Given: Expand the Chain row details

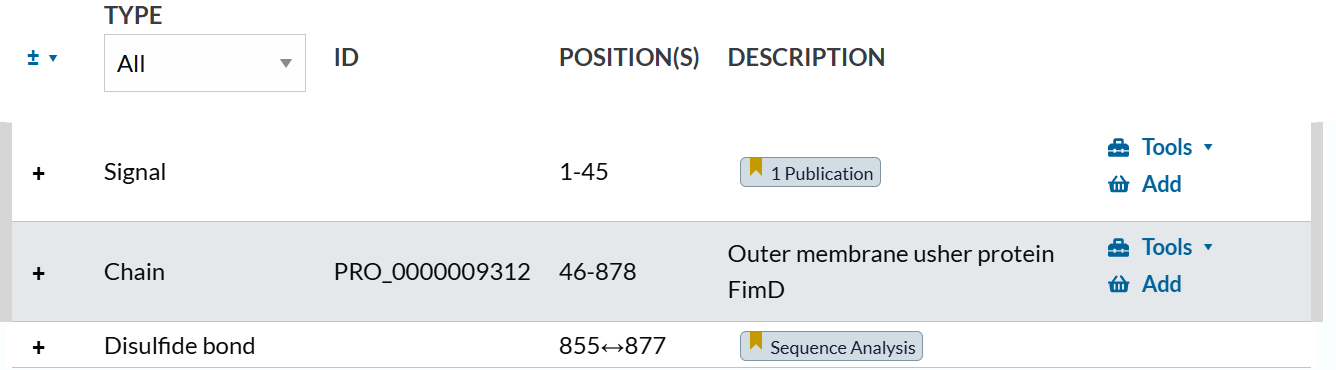Looking at the screenshot, I should [39, 273].
